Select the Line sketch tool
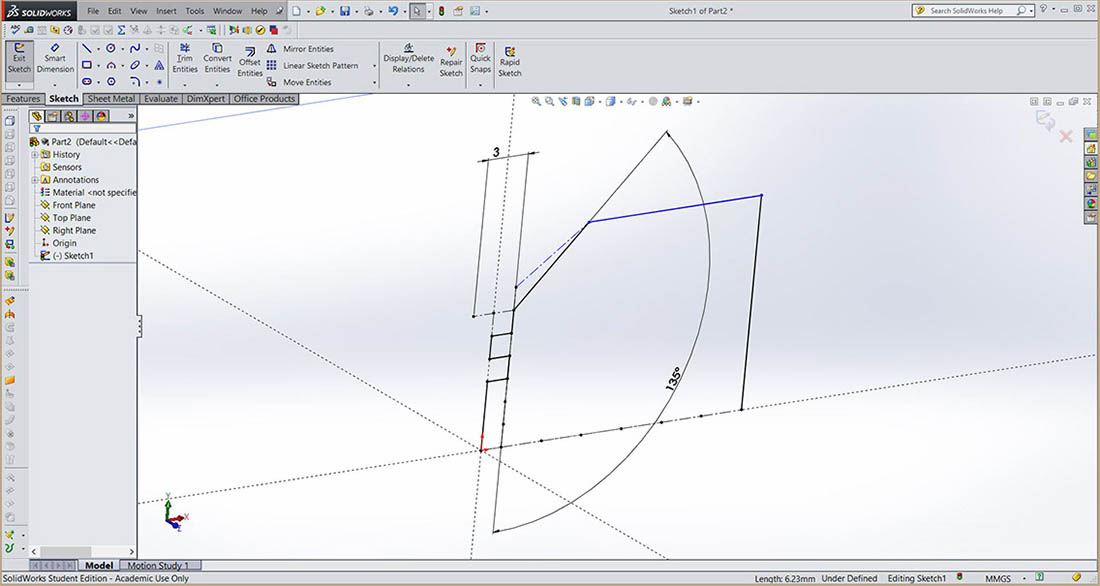 (86, 48)
